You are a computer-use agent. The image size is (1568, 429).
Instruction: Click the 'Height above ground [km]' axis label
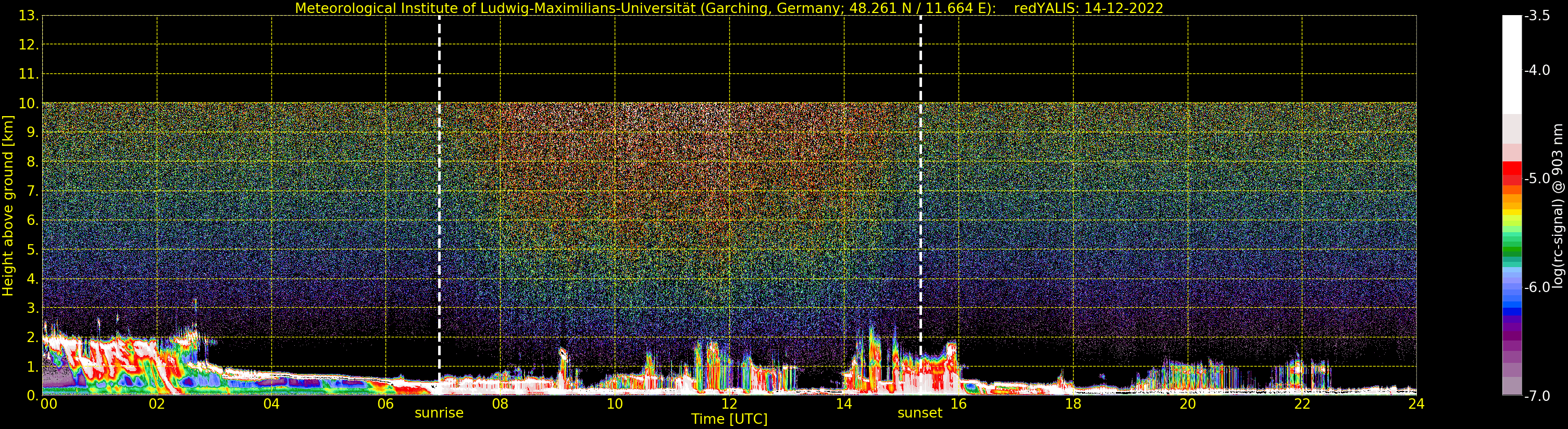coord(8,206)
